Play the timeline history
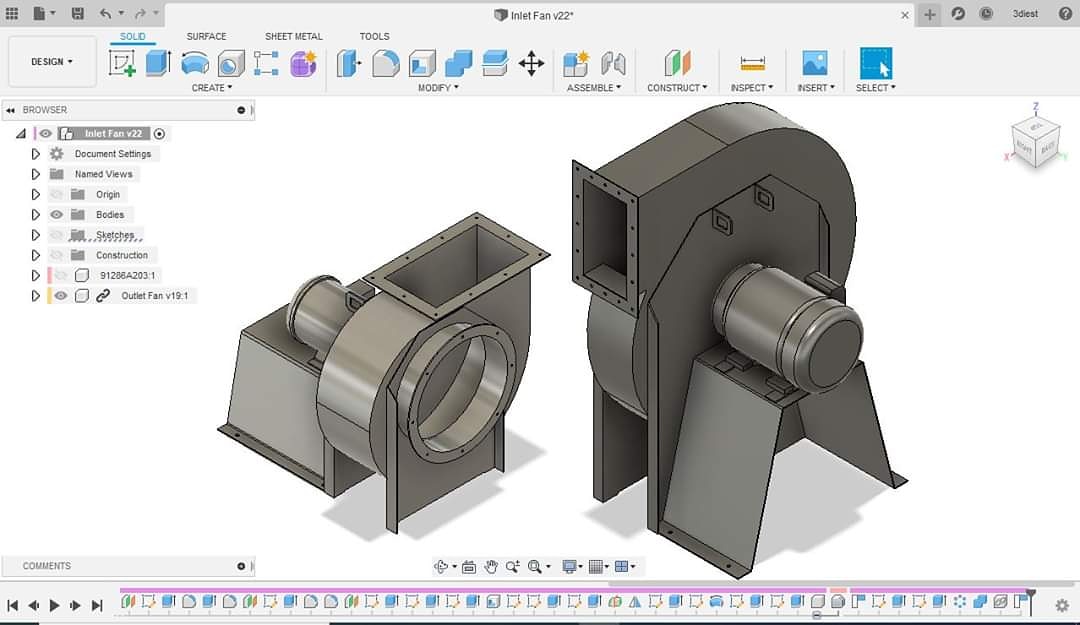Image resolution: width=1080 pixels, height=625 pixels. (x=54, y=605)
